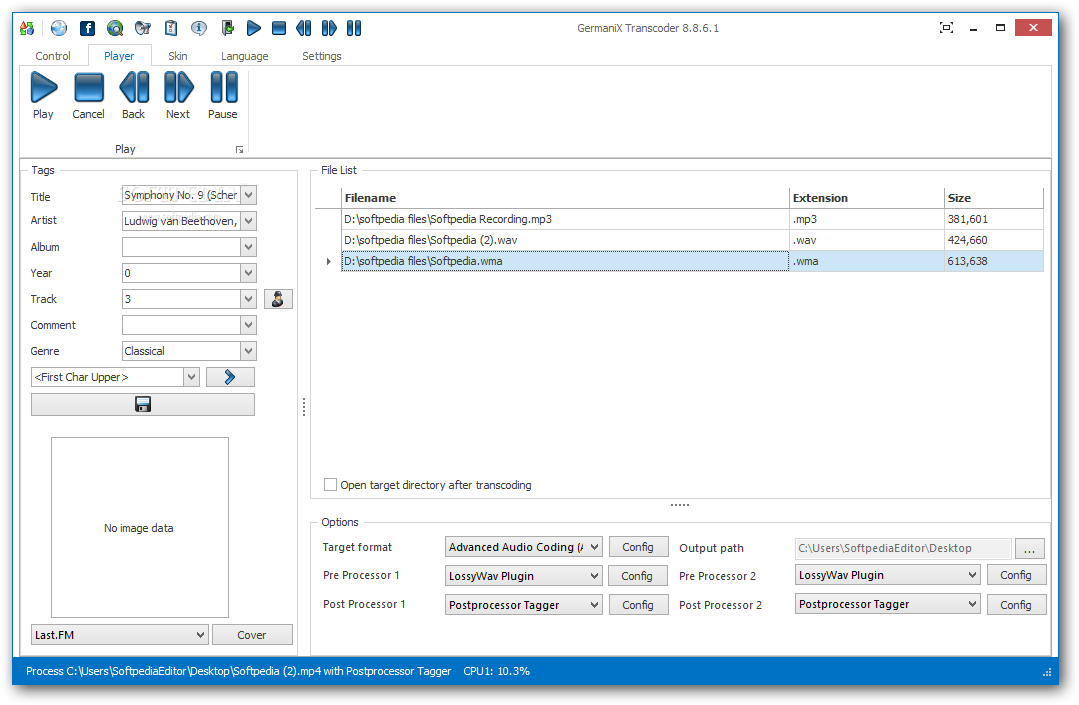The width and height of the screenshot is (1079, 705).
Task: Expand the Album dropdown
Action: coord(249,247)
